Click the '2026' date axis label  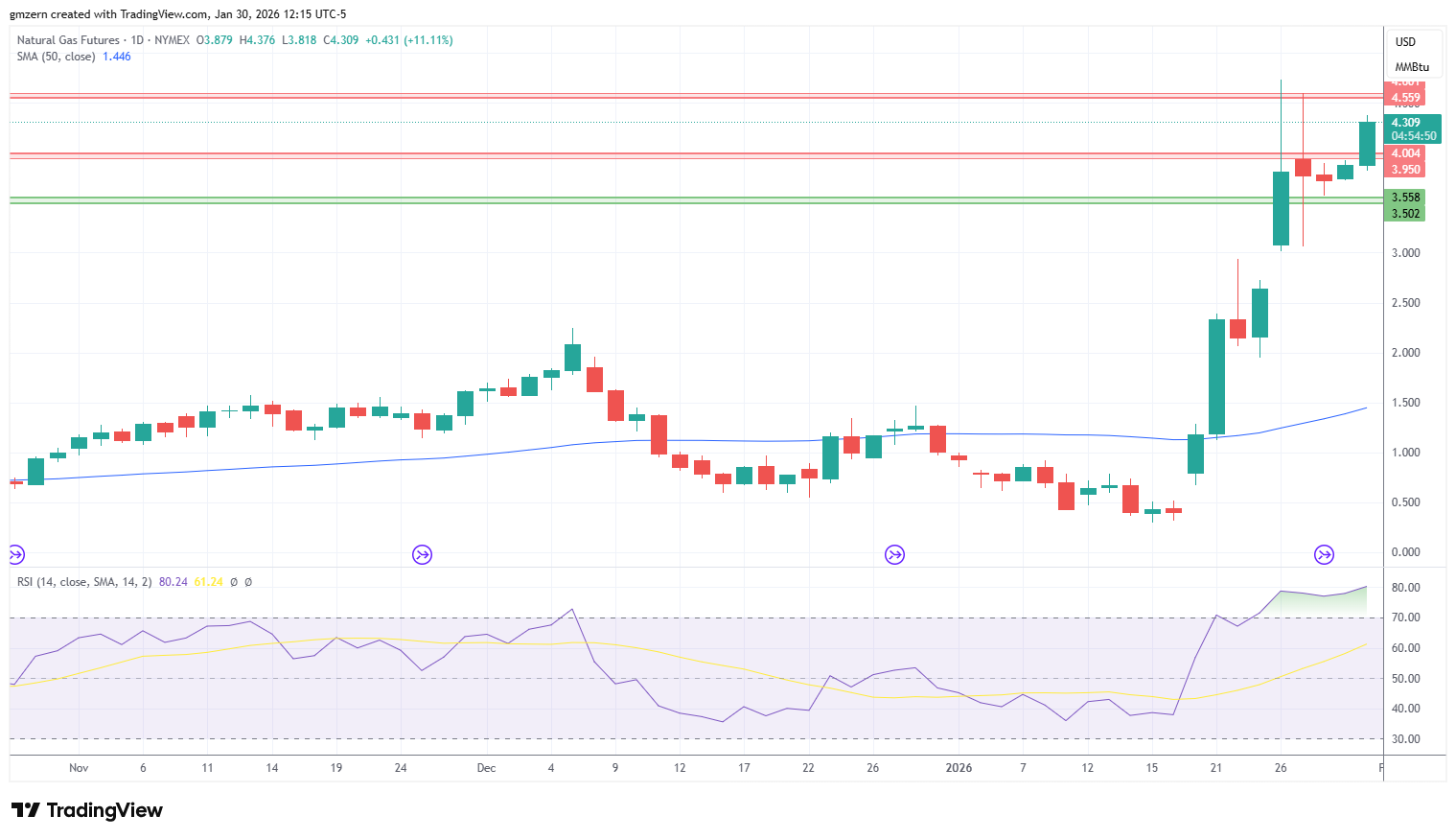(959, 768)
